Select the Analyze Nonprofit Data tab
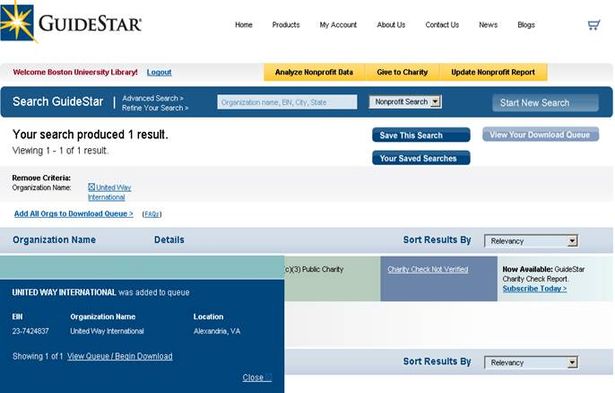The width and height of the screenshot is (615, 393). tap(314, 72)
